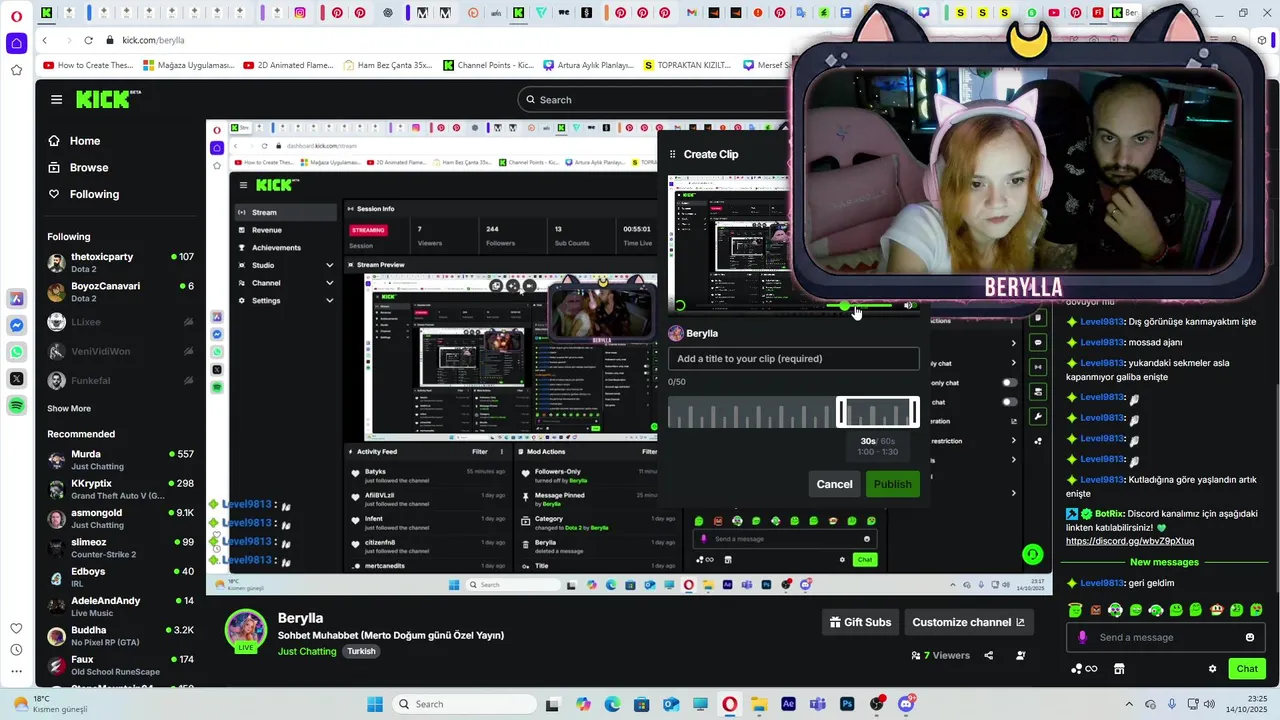The image size is (1280, 720).
Task: Open asmongold recommended channel
Action: [x=120, y=519]
